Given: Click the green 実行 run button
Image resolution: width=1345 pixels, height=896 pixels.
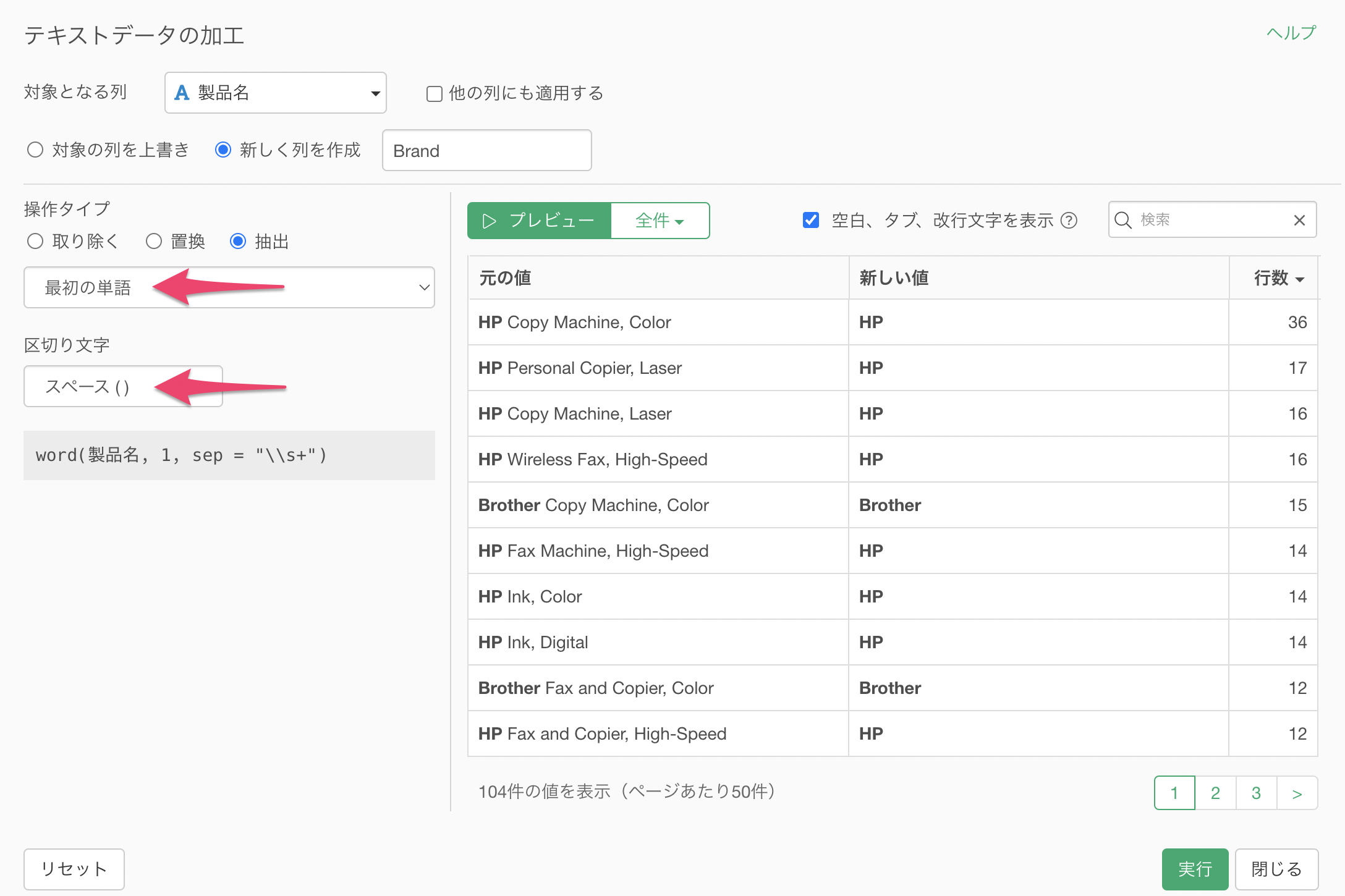Looking at the screenshot, I should 1195,869.
